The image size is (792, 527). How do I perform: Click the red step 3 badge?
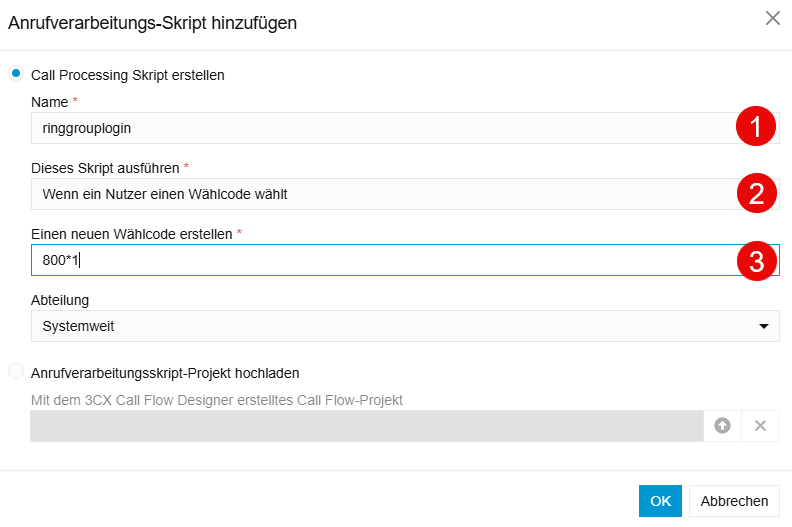[756, 261]
